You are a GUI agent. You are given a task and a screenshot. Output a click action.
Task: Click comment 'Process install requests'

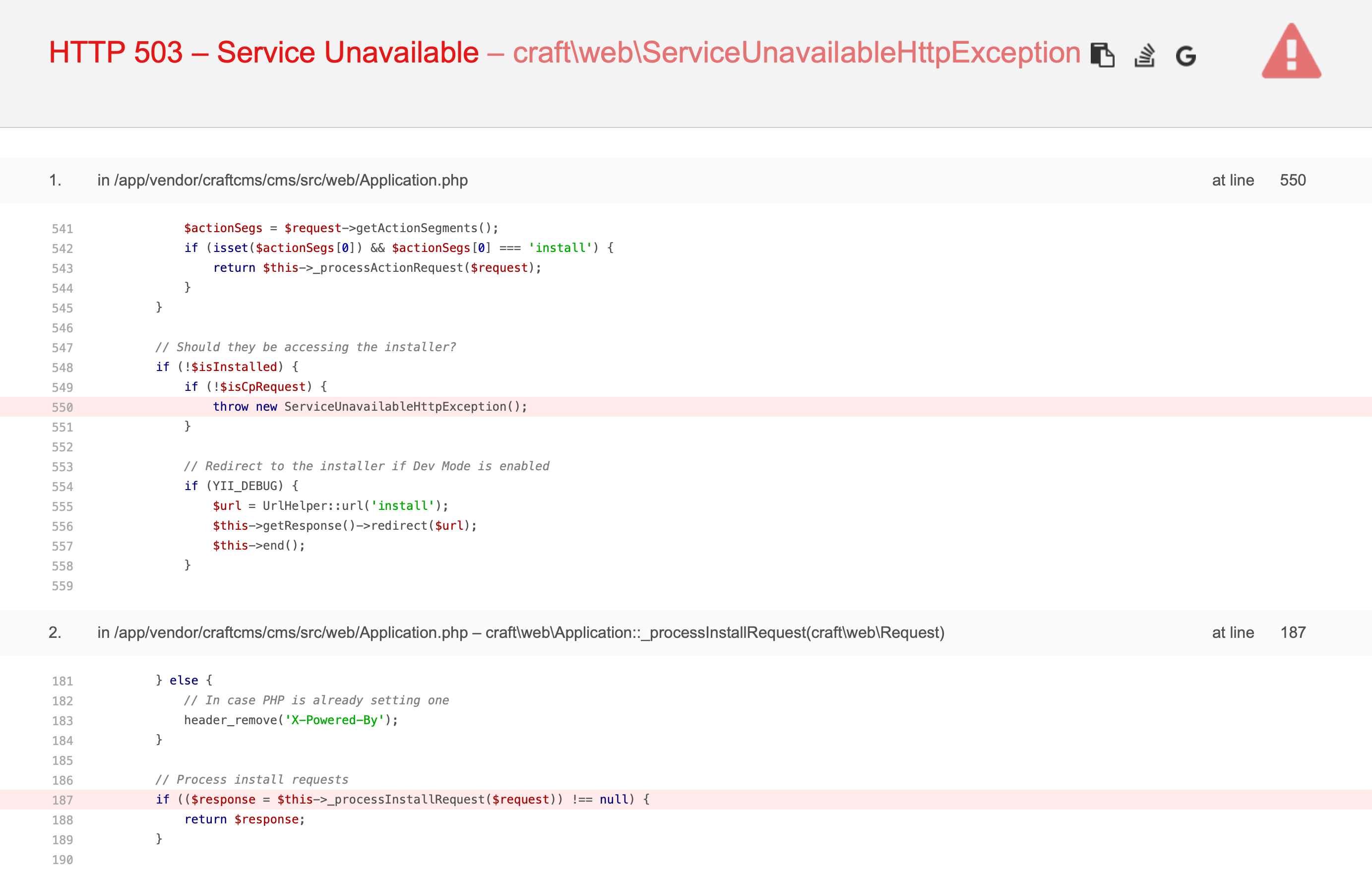coord(251,780)
